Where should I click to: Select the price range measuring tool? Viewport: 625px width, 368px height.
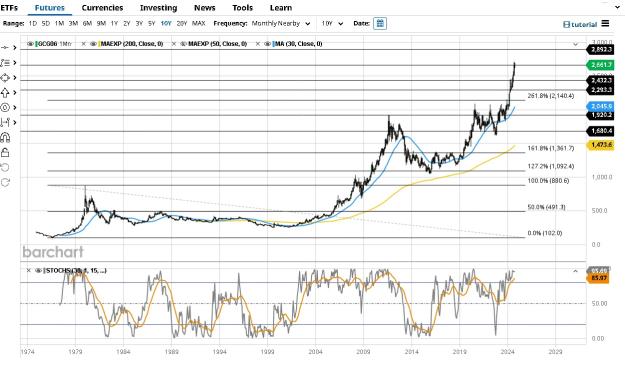click(5, 122)
